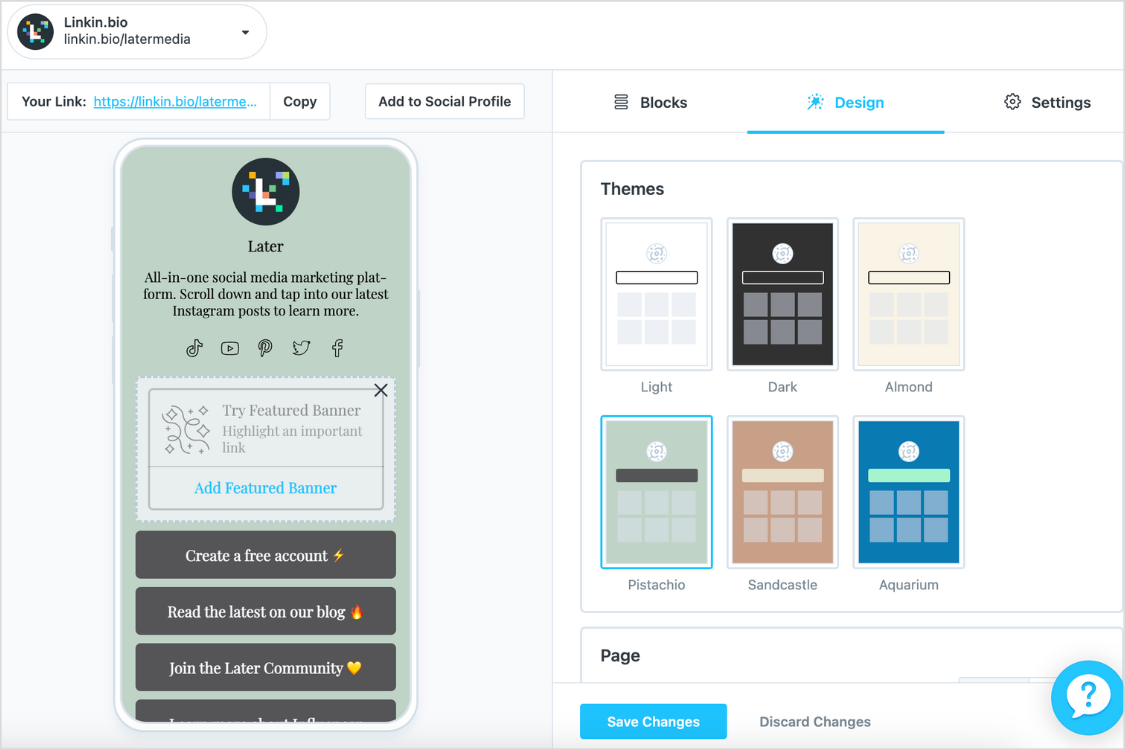Viewport: 1125px width, 750px height.
Task: Open the Facebook icon in profile preview
Action: (337, 348)
